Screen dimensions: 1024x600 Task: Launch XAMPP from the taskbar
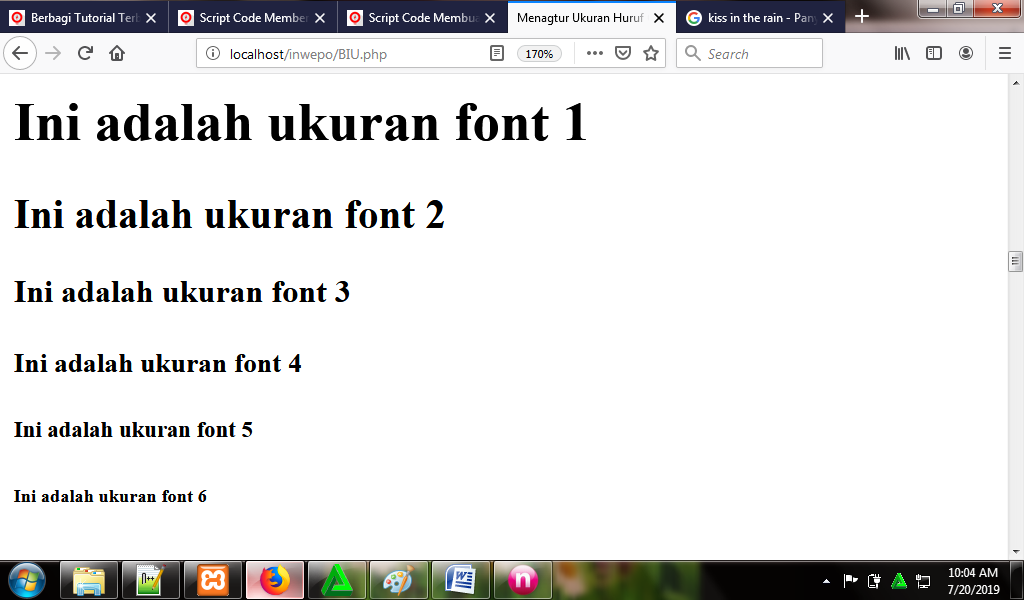(213, 579)
